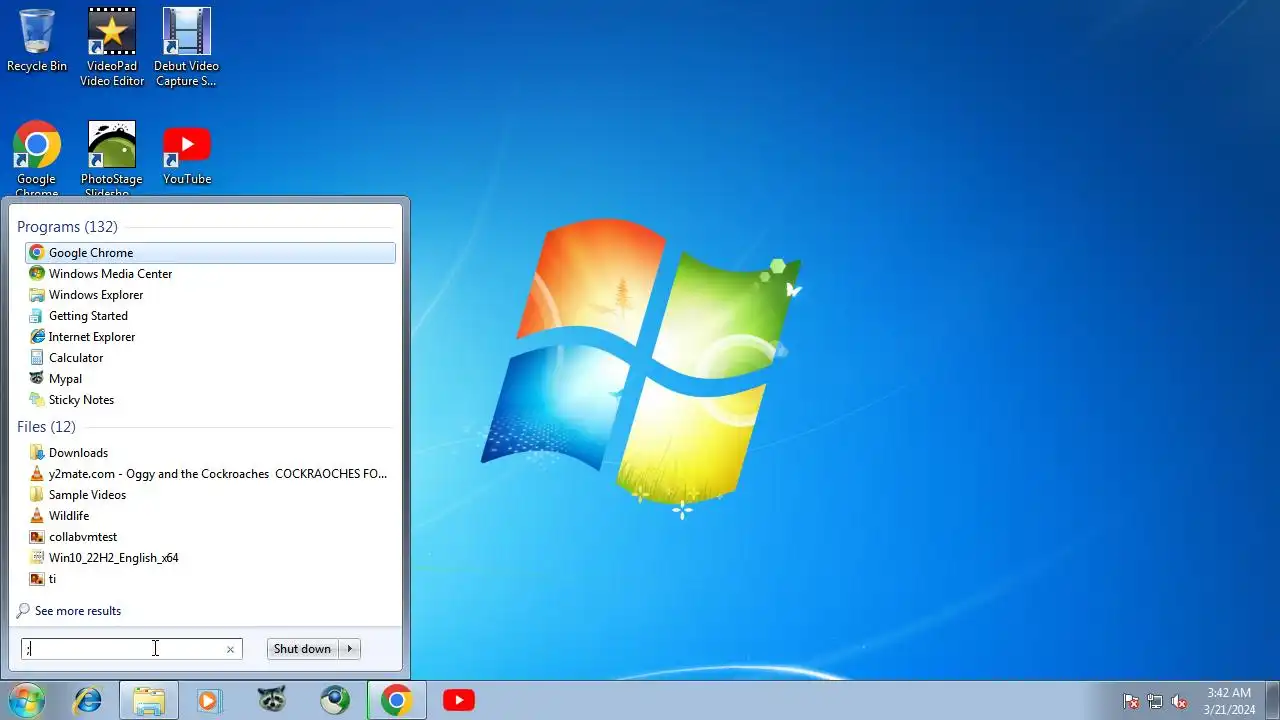
Task: Click See more results link
Action: [x=69, y=611]
